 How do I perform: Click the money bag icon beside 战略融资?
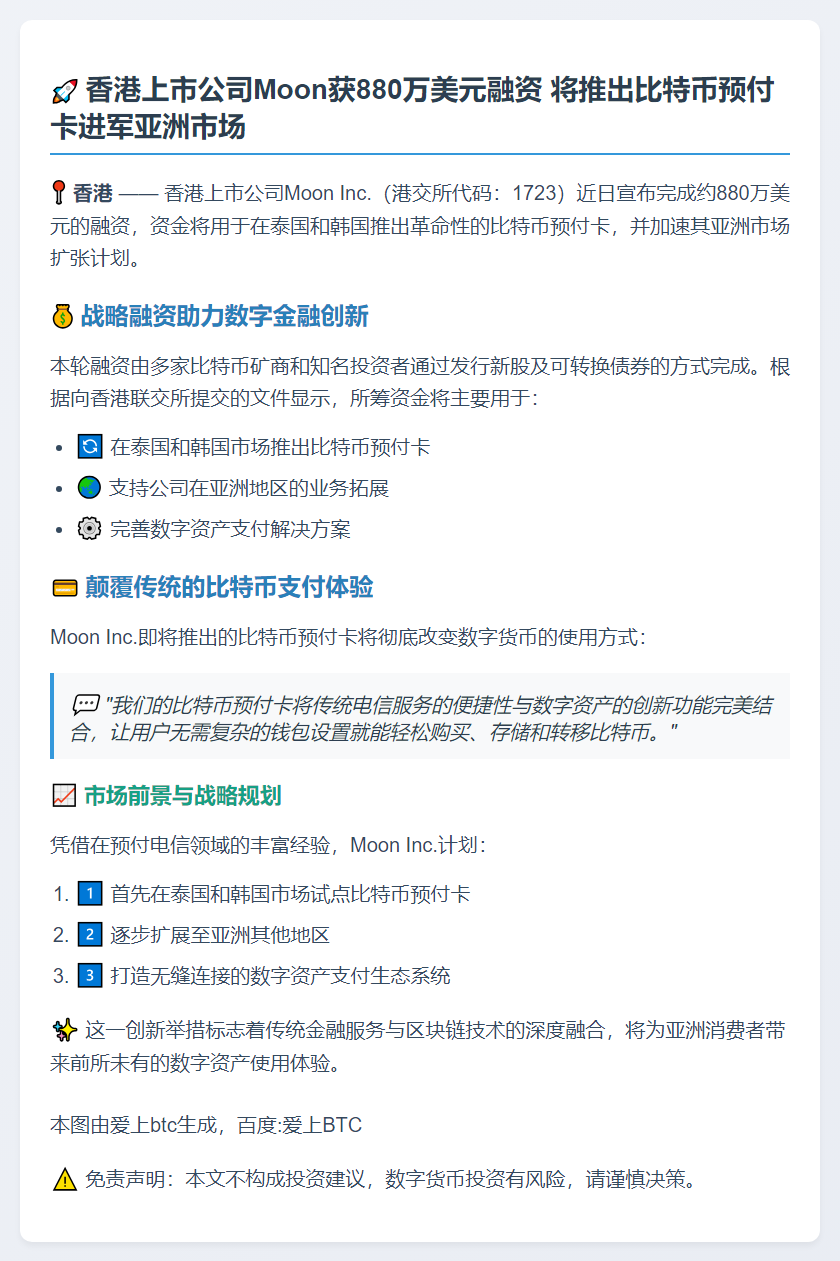coord(62,318)
